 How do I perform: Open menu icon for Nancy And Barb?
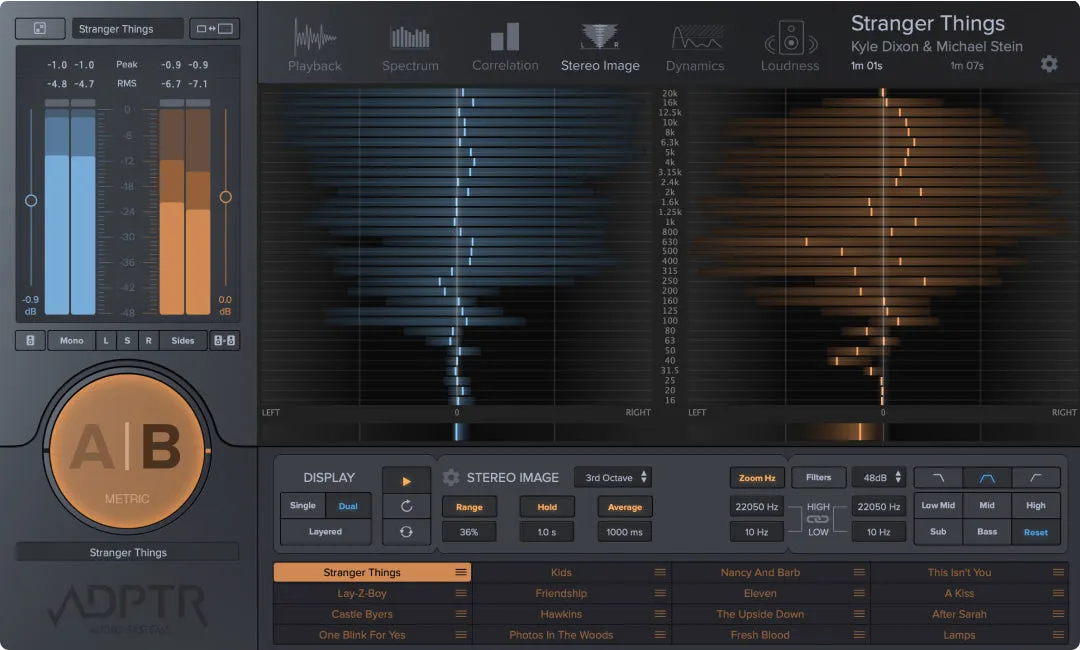click(x=859, y=572)
